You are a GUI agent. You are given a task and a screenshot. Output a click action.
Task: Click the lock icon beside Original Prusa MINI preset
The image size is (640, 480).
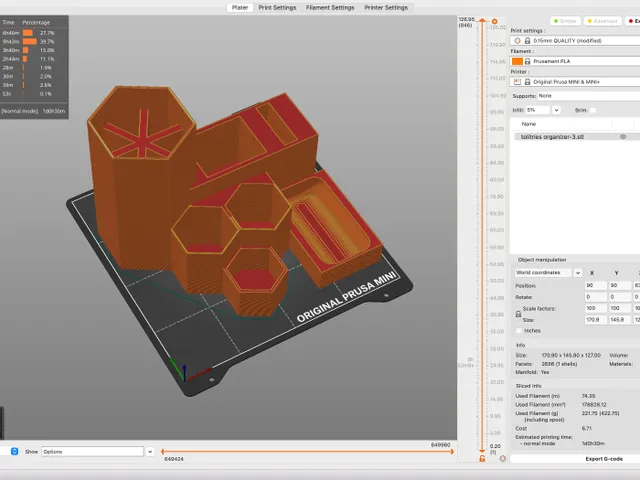click(527, 82)
